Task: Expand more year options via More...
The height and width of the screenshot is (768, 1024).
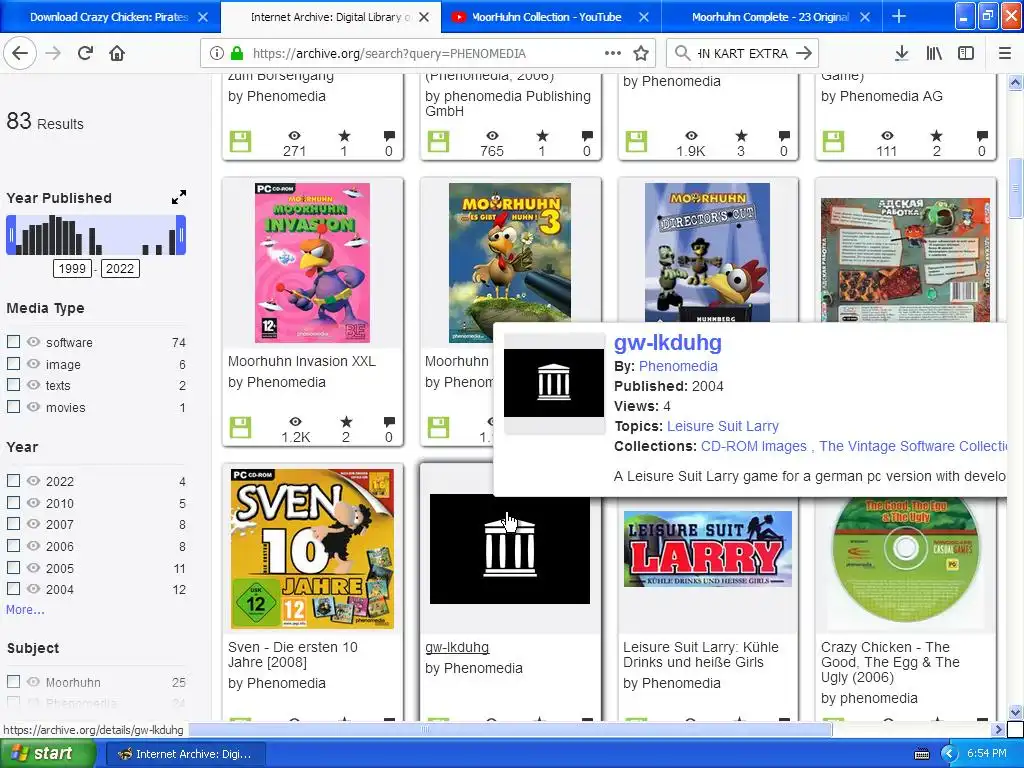Action: tap(25, 609)
